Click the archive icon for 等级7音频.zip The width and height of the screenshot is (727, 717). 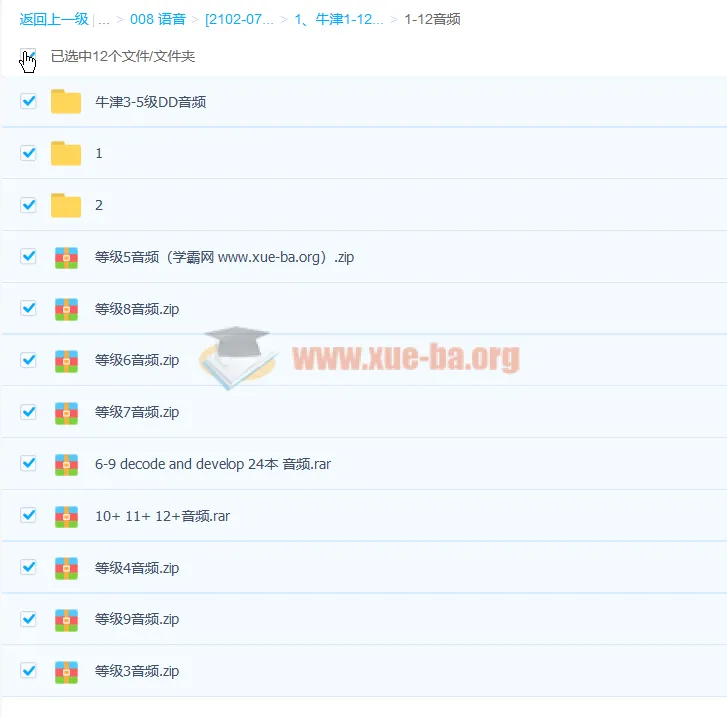pyautogui.click(x=66, y=412)
